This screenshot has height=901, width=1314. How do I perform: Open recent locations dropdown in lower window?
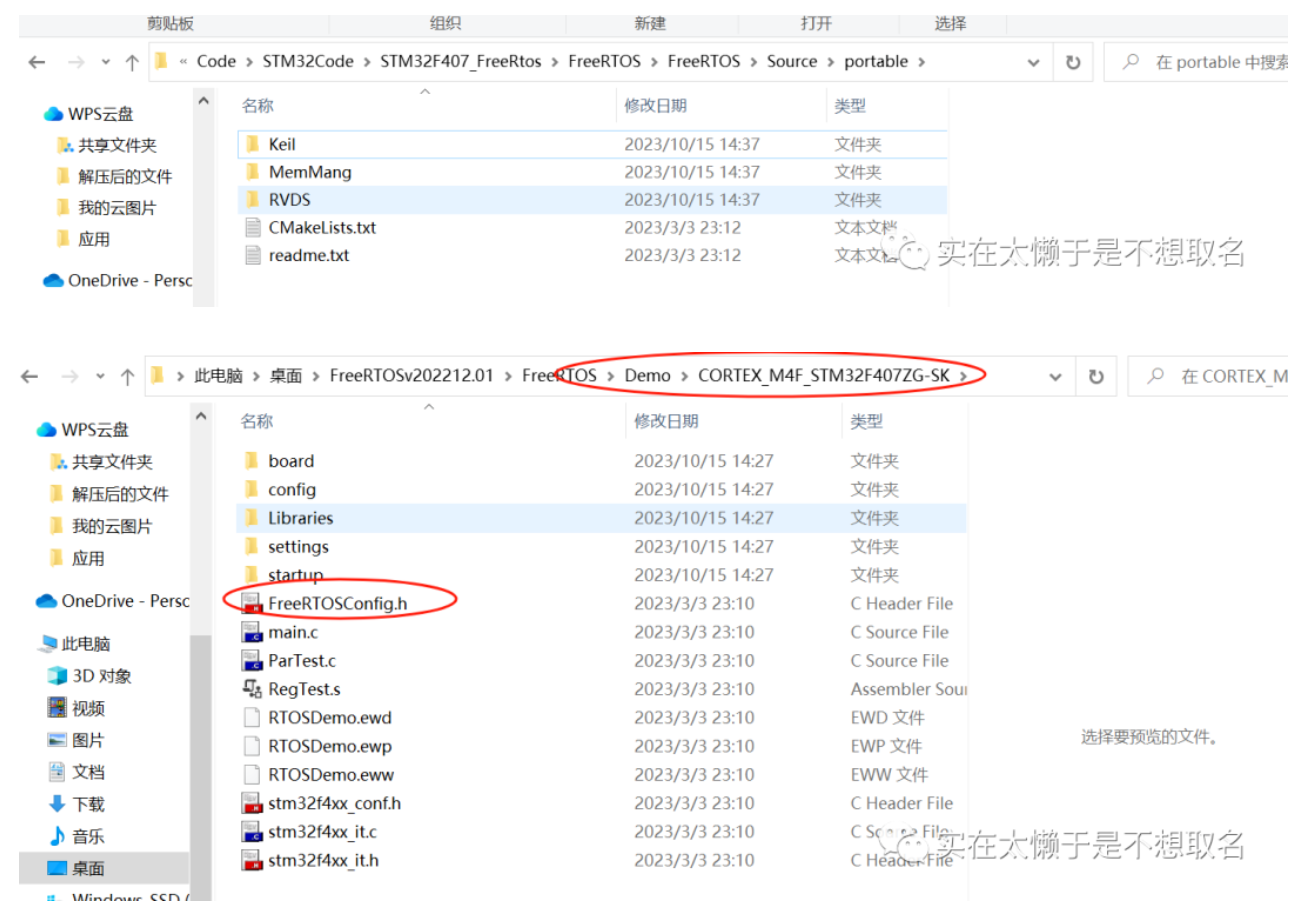[100, 377]
